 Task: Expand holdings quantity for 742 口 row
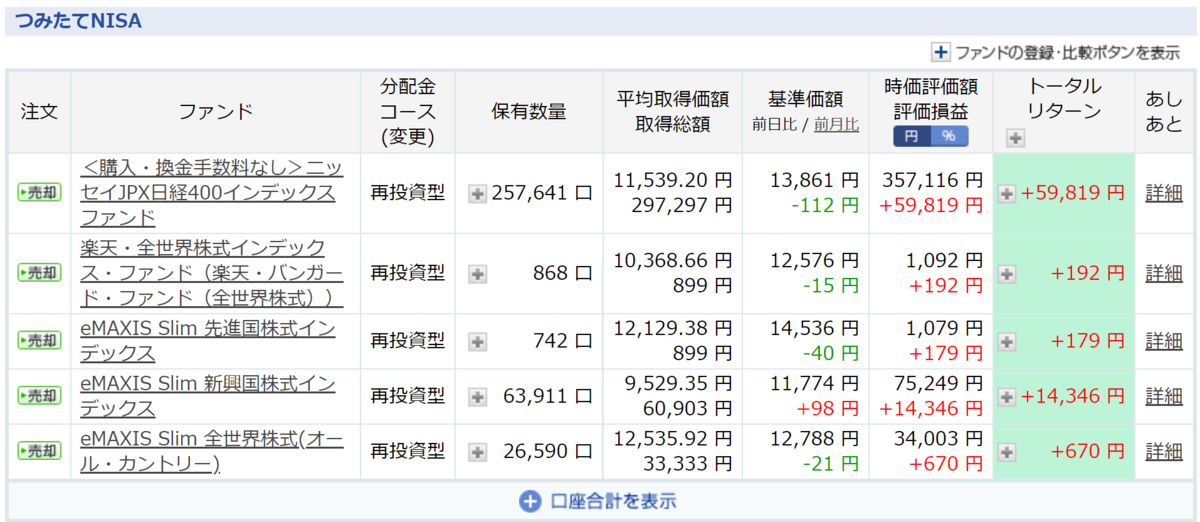pyautogui.click(x=478, y=341)
